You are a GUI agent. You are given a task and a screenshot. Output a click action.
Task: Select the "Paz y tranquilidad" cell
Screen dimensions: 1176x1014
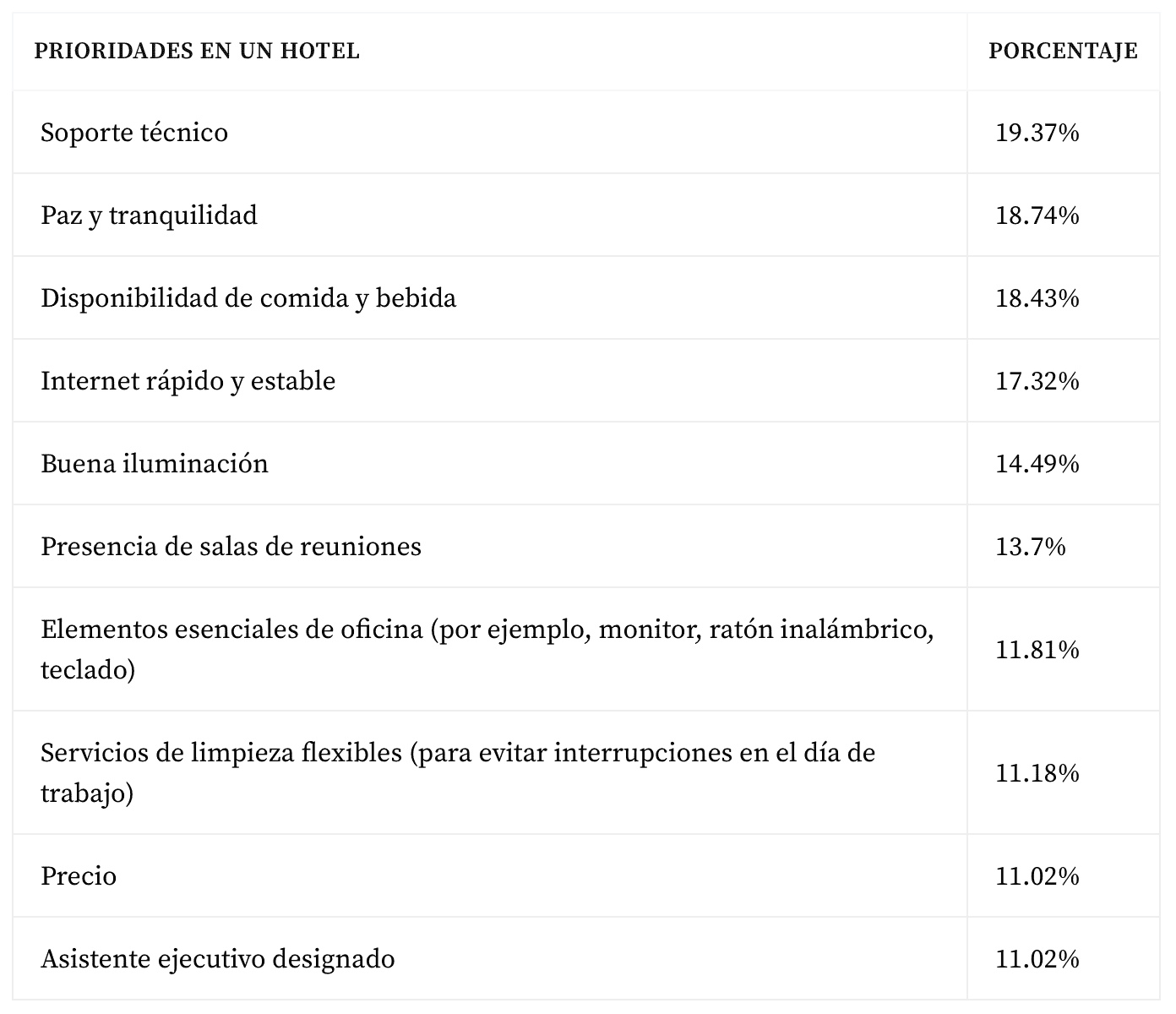[149, 215]
